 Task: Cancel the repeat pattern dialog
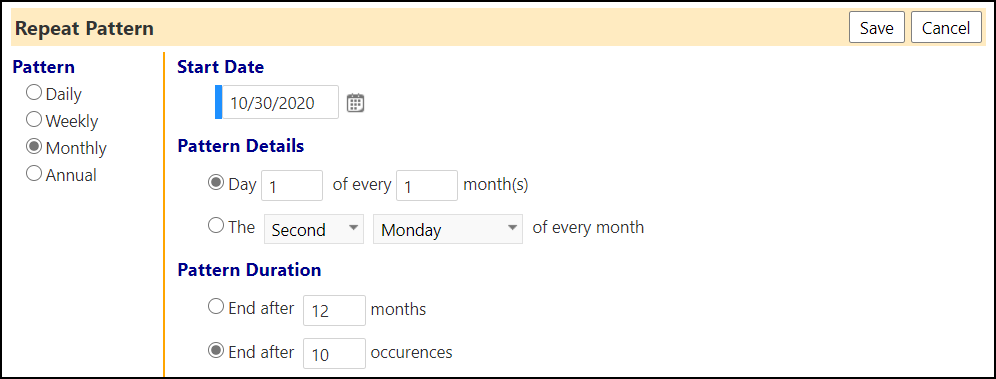(x=946, y=28)
